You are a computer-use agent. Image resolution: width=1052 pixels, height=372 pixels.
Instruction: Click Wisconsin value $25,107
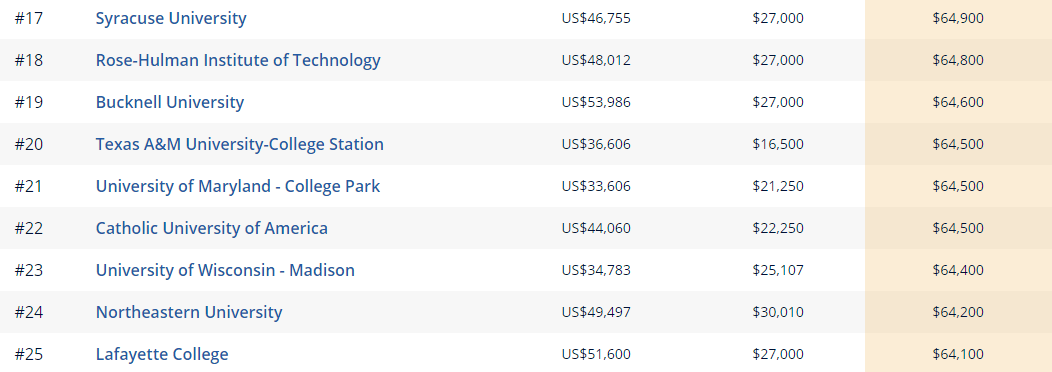click(x=778, y=270)
